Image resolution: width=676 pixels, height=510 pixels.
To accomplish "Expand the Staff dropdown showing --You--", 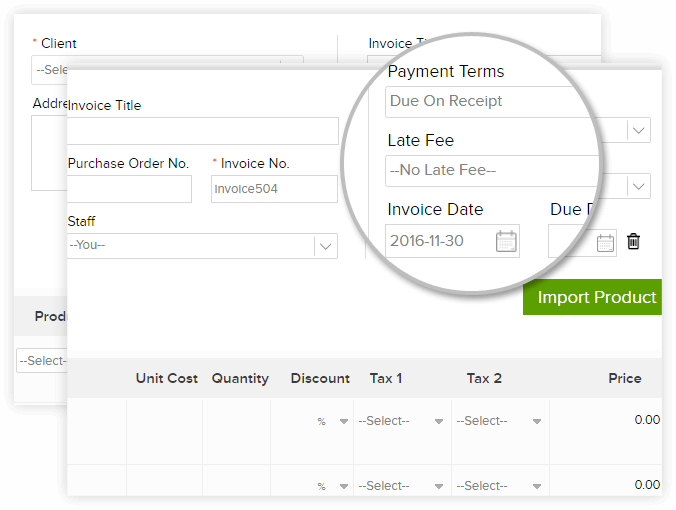I will (x=325, y=246).
